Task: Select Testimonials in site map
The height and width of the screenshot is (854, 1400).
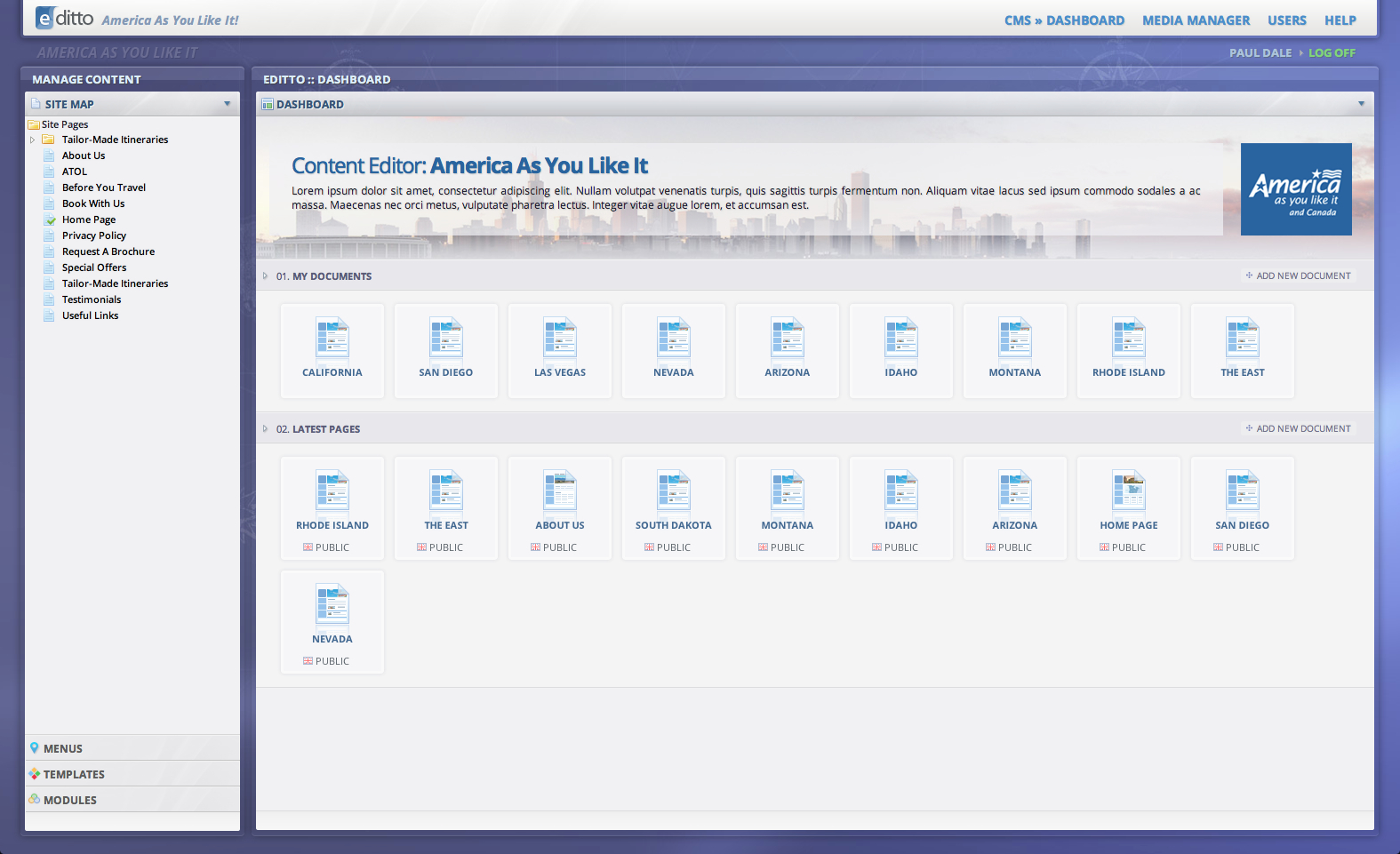Action: point(92,299)
